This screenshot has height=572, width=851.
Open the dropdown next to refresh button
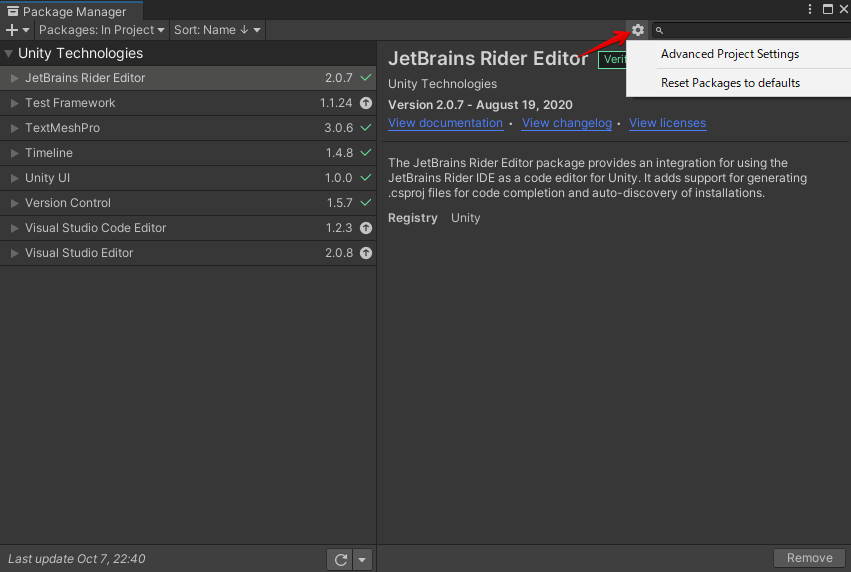(x=362, y=560)
